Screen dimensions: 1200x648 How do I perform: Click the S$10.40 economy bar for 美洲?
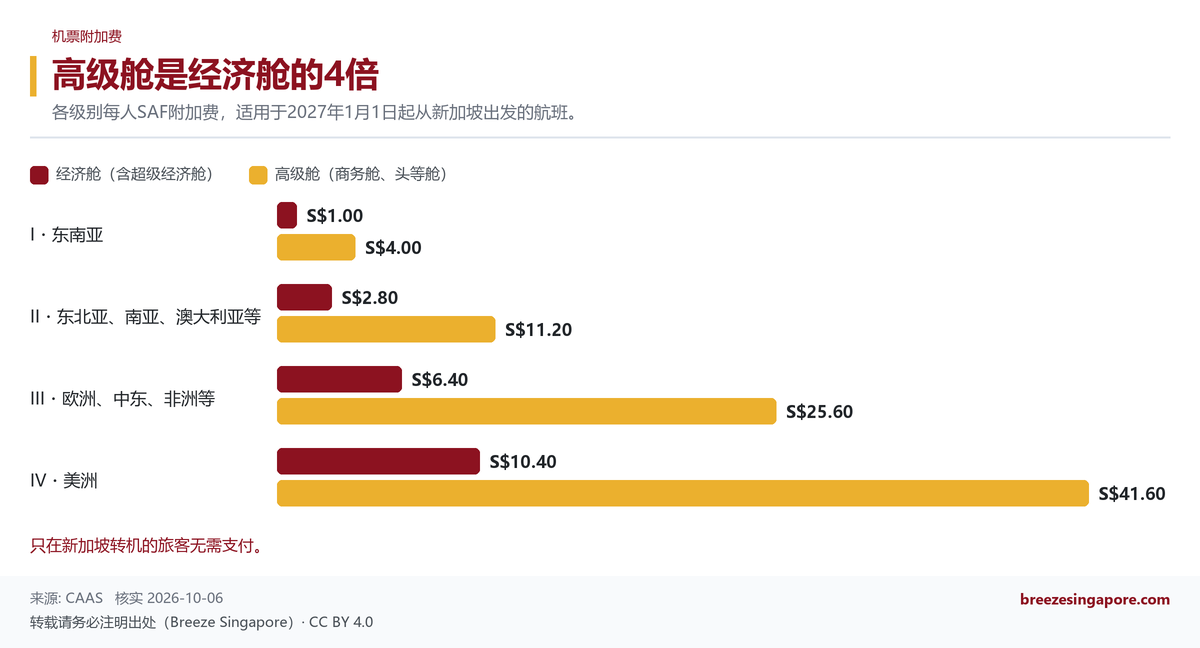click(x=378, y=461)
